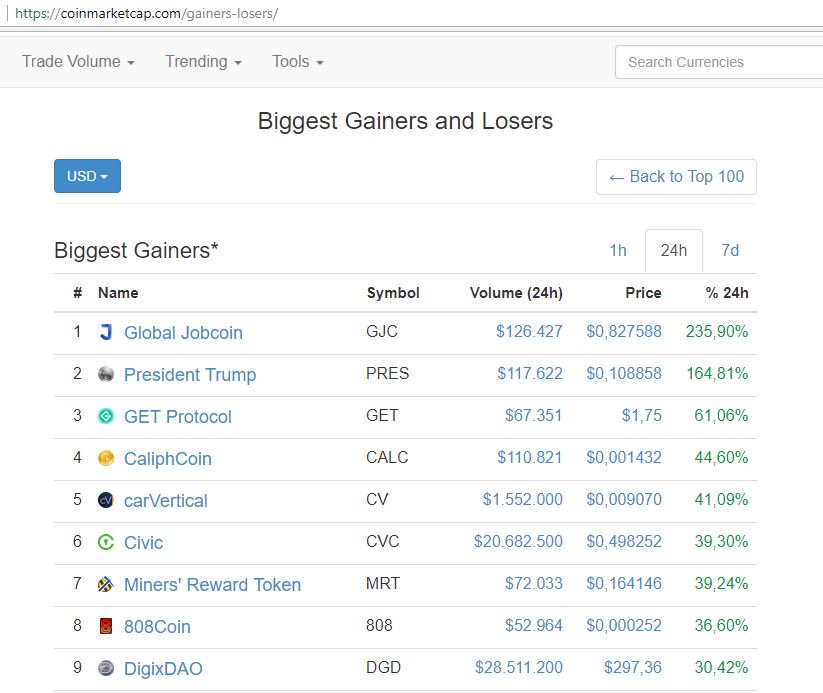Click the browser address bar URL

[x=146, y=13]
